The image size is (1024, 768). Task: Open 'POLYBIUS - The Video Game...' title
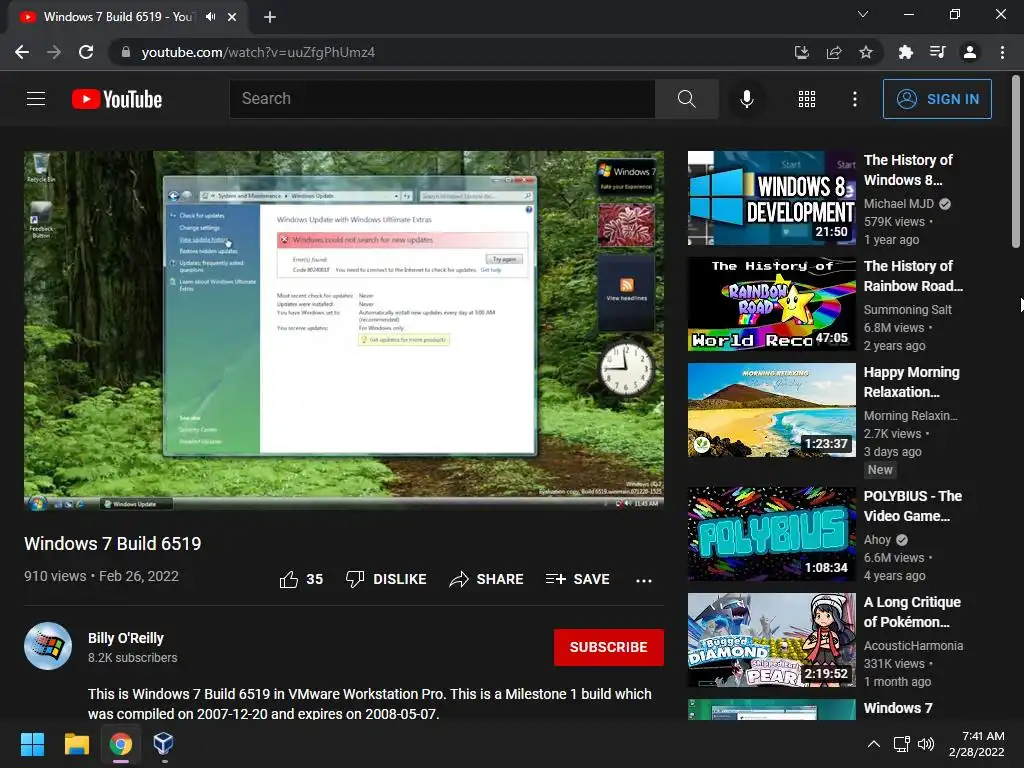(x=912, y=505)
